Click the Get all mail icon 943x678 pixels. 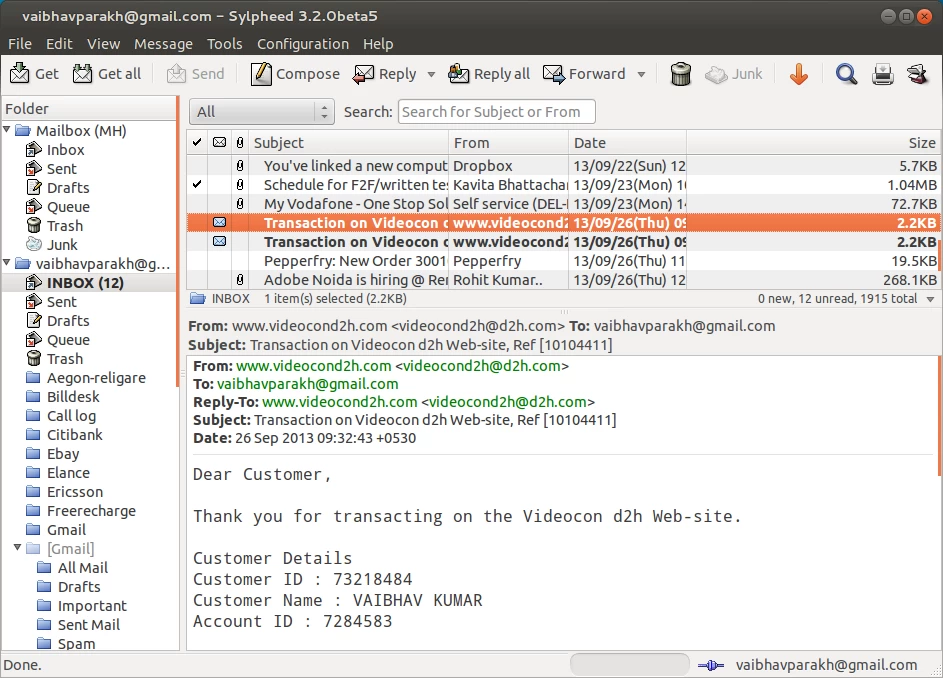tap(82, 74)
